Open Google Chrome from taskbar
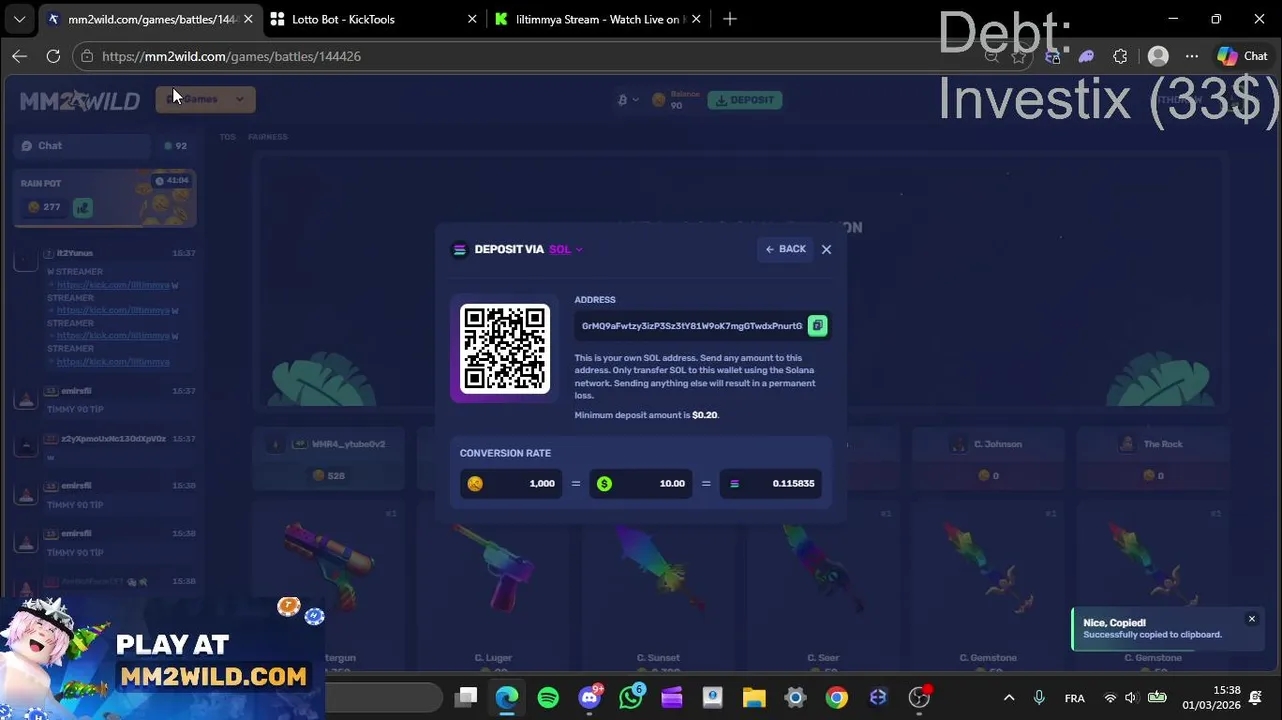The width and height of the screenshot is (1282, 720). coord(836,698)
